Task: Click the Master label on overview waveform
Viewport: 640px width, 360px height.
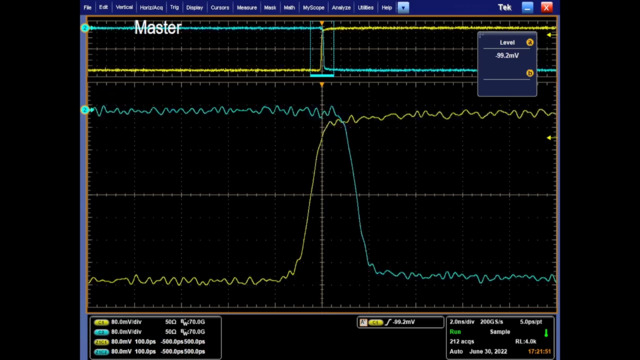Action: (x=158, y=28)
